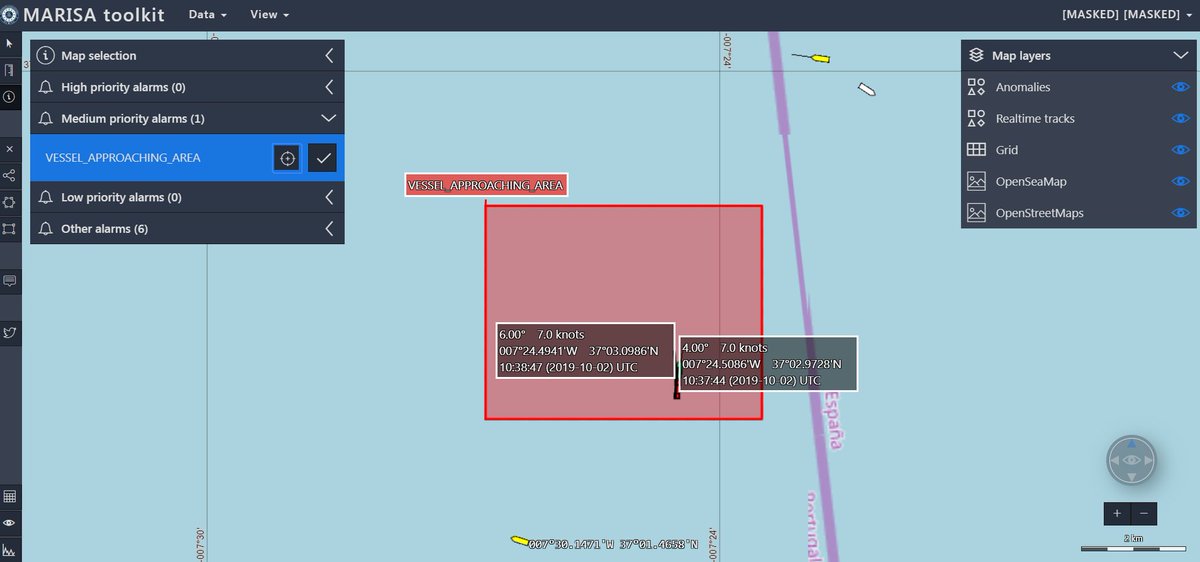Center map on VESSEL_APPROACHING_AREA alarm target

(287, 158)
